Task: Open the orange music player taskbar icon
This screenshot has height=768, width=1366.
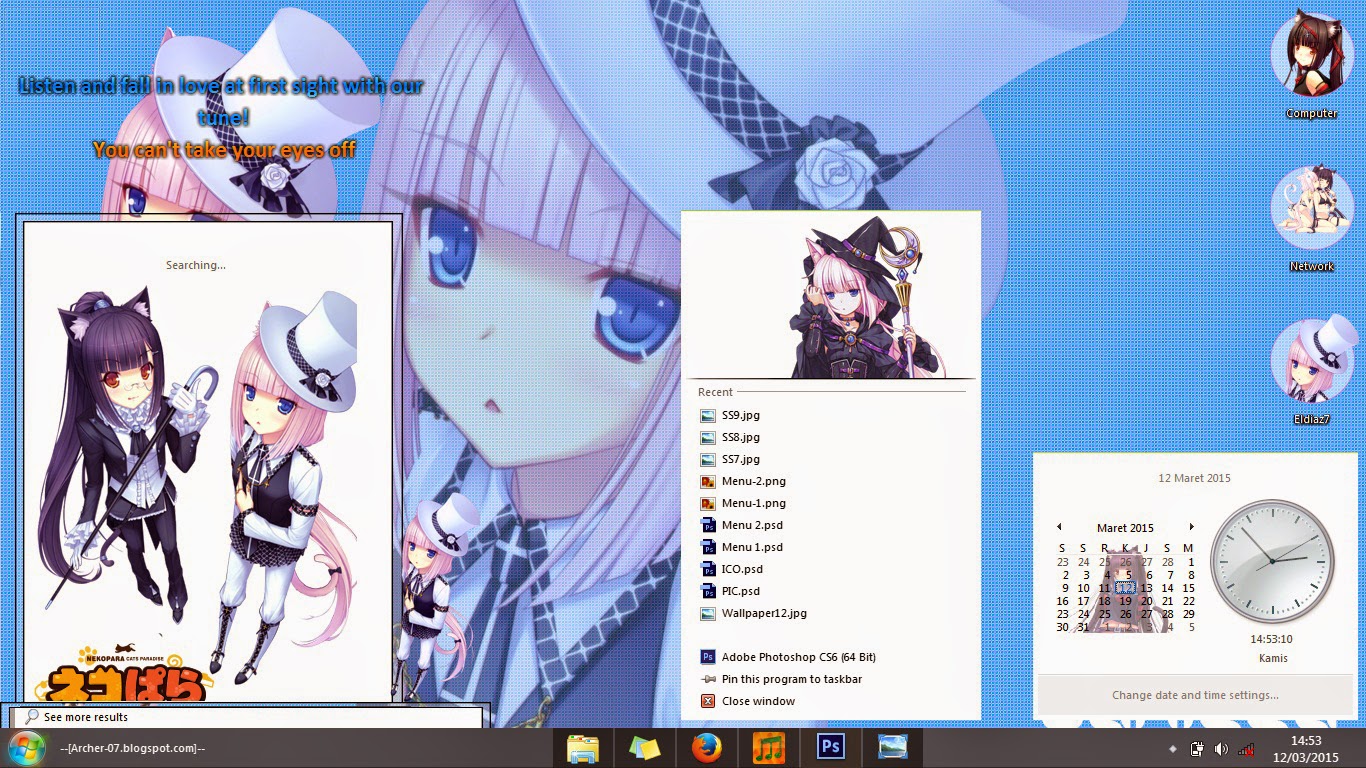Action: (x=768, y=748)
